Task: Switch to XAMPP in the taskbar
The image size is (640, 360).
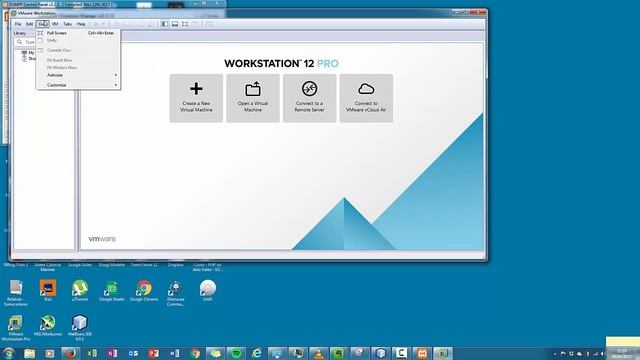Action: click(x=422, y=353)
